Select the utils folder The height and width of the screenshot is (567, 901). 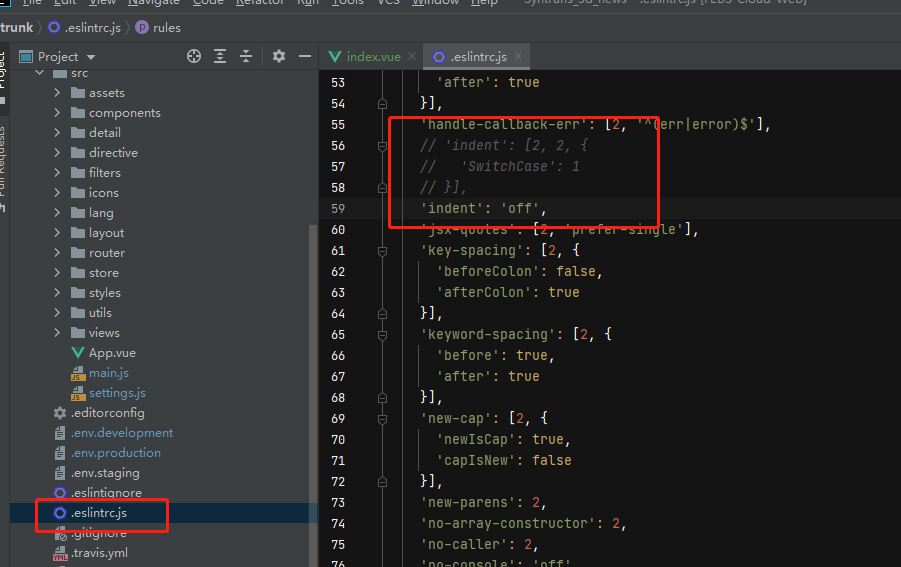[x=100, y=313]
